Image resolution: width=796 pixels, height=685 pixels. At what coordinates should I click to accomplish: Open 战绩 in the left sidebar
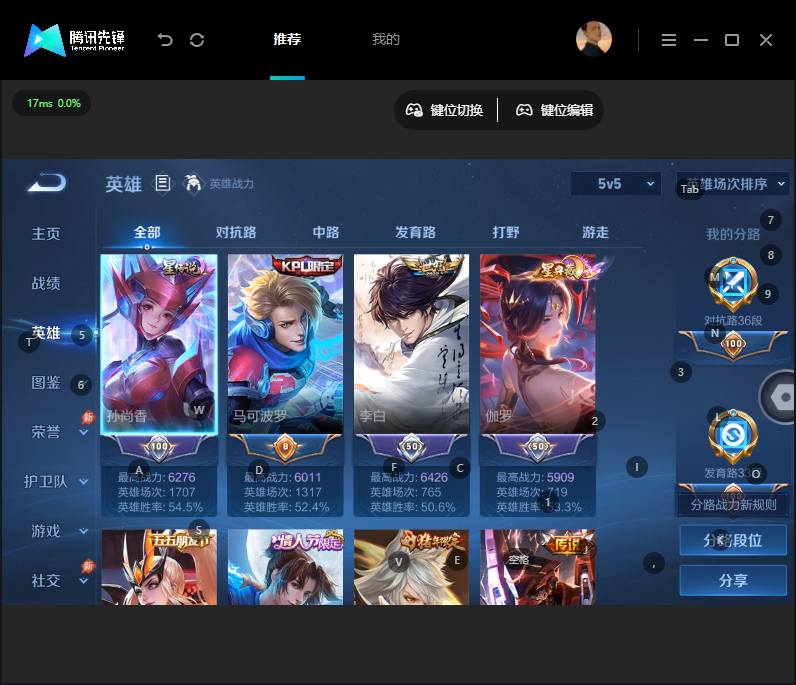tap(46, 283)
